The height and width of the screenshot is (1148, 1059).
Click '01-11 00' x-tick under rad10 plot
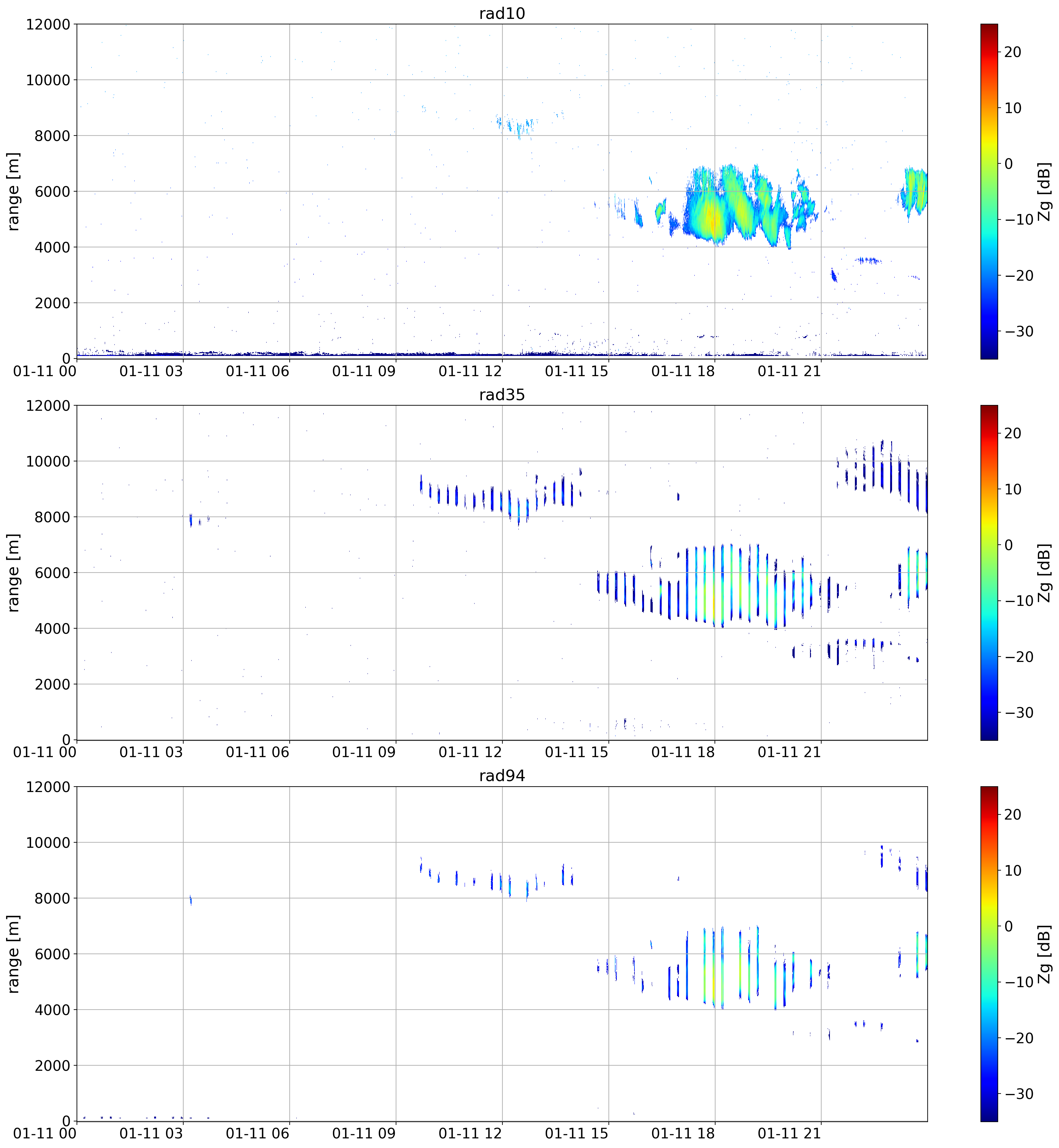pos(45,371)
